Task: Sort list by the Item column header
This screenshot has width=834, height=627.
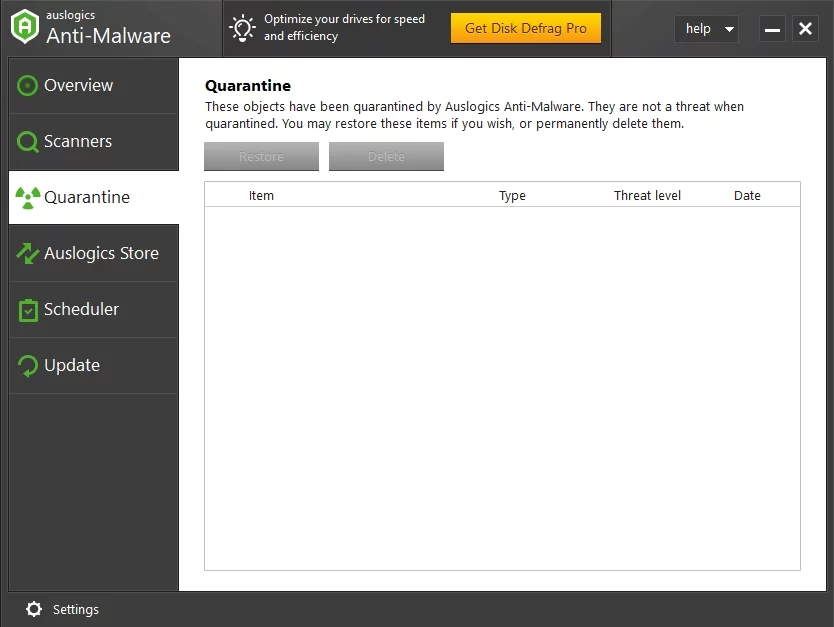Action: point(261,196)
